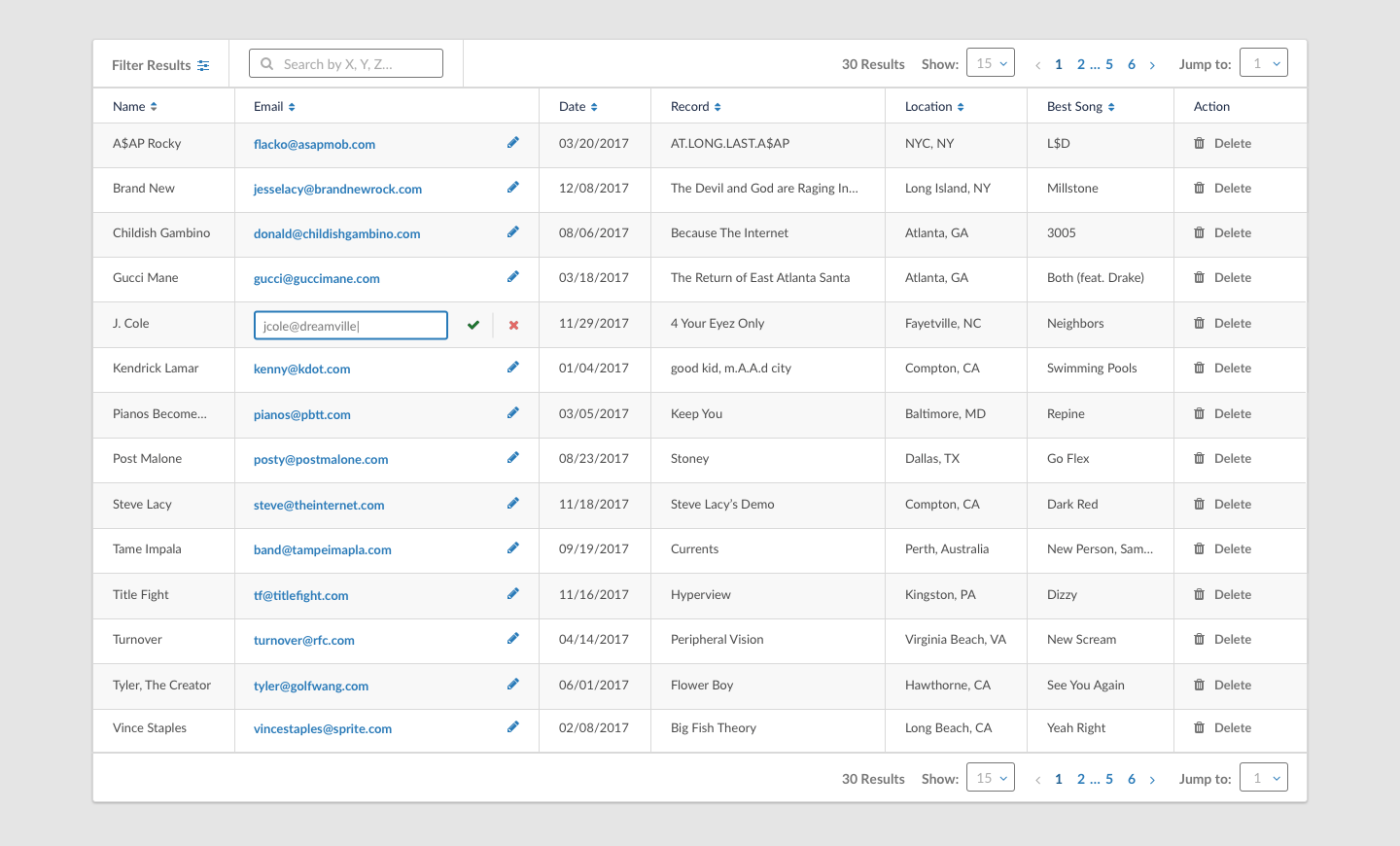Open the top Show 15 dropdown
Image resolution: width=1400 pixels, height=846 pixels.
point(991,63)
